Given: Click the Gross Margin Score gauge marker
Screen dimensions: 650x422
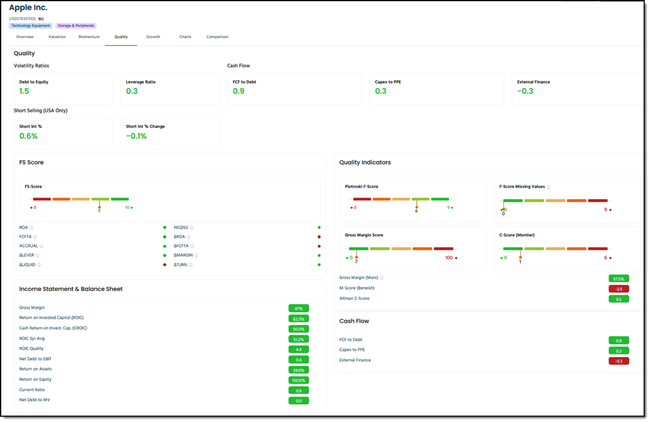Looking at the screenshot, I should 356,258.
